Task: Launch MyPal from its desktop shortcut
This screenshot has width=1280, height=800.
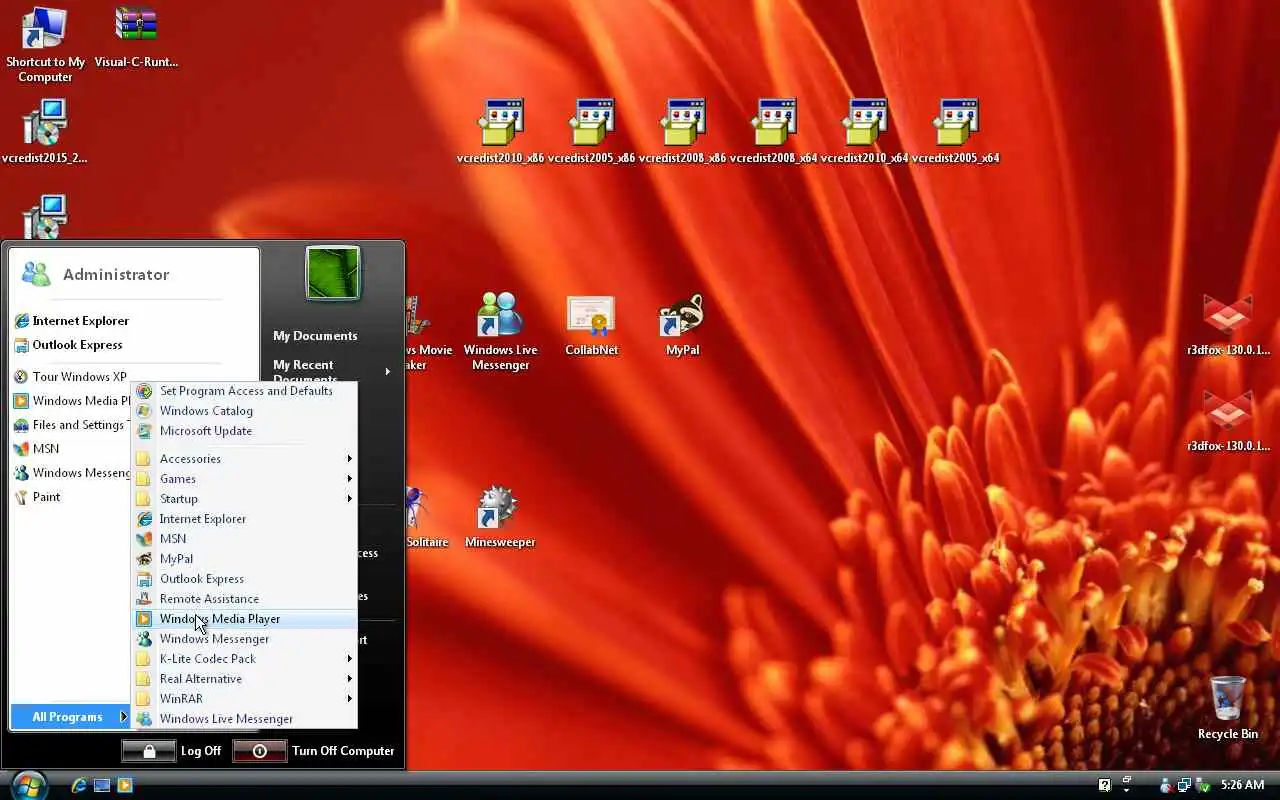Action: [x=682, y=325]
